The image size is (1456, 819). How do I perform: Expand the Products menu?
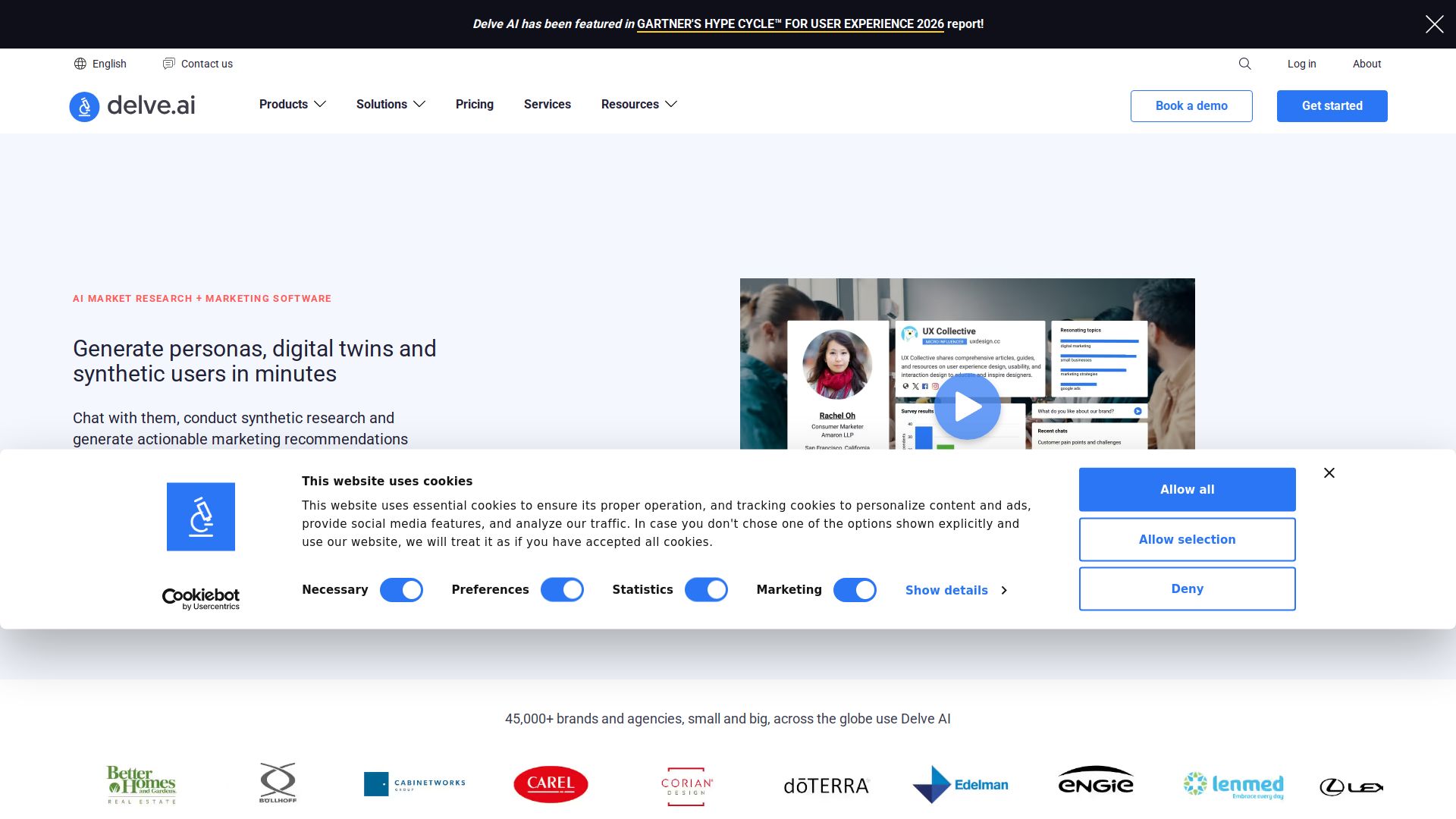pyautogui.click(x=293, y=104)
